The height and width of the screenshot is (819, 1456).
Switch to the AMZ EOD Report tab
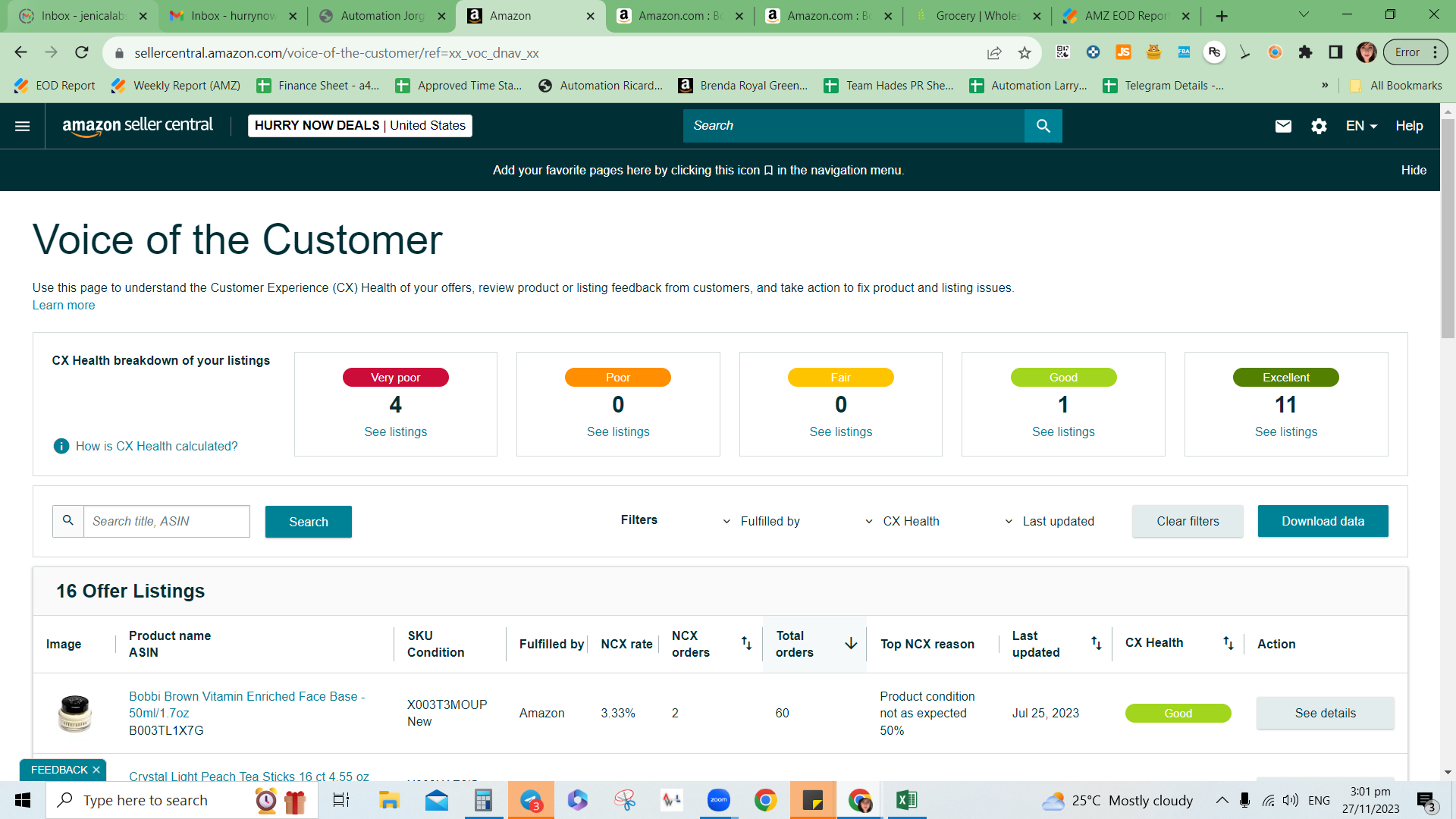click(1126, 16)
